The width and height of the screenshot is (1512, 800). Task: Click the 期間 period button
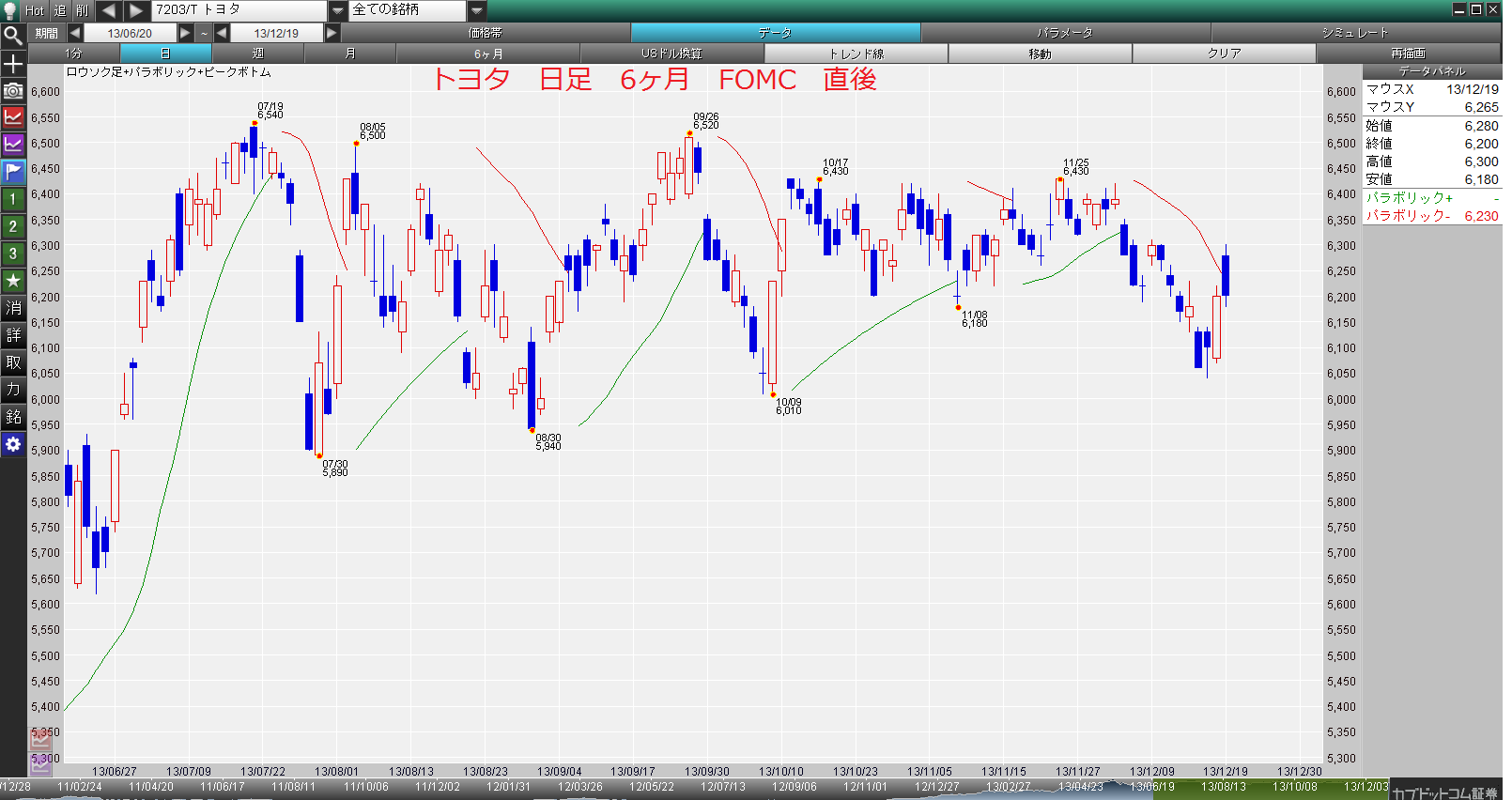tap(46, 33)
